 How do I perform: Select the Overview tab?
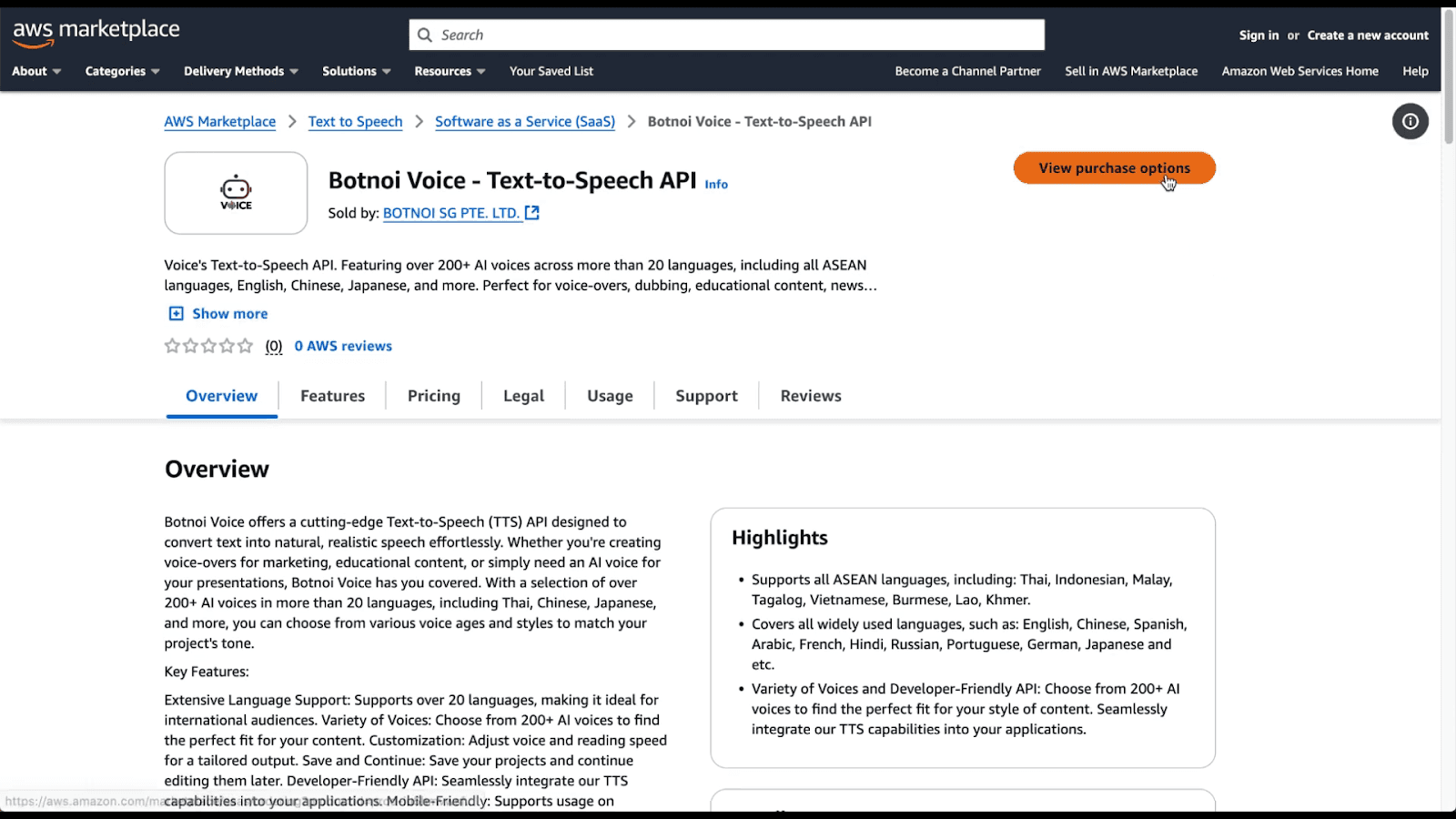pos(222,396)
